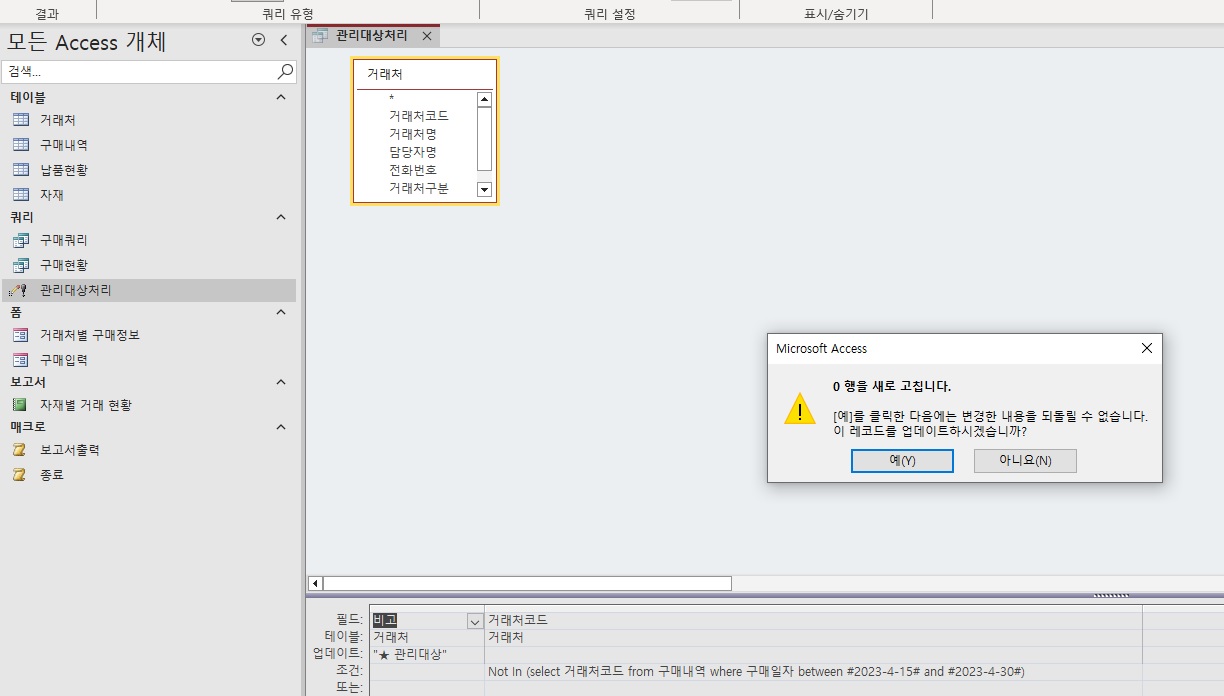This screenshot has width=1224, height=696.
Task: Open the 구매쿼리 query icon
Action: pyautogui.click(x=20, y=240)
